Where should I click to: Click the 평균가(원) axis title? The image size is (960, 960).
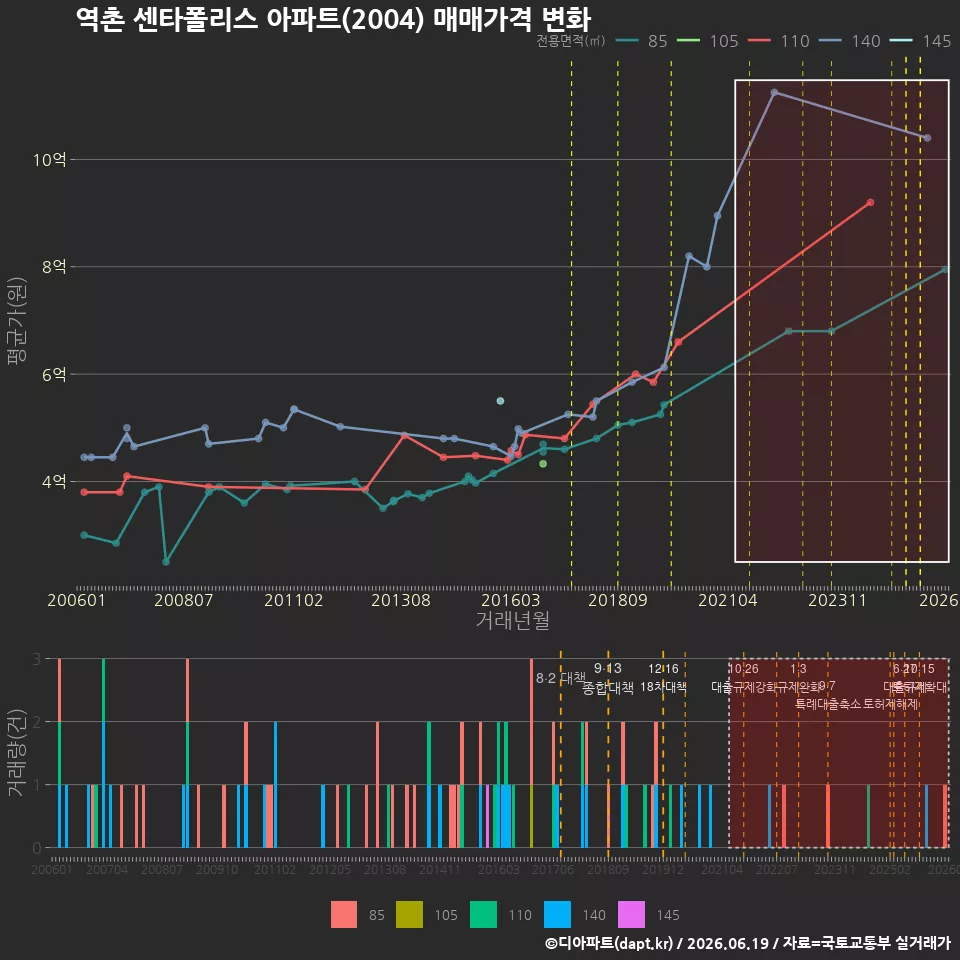coord(17,321)
